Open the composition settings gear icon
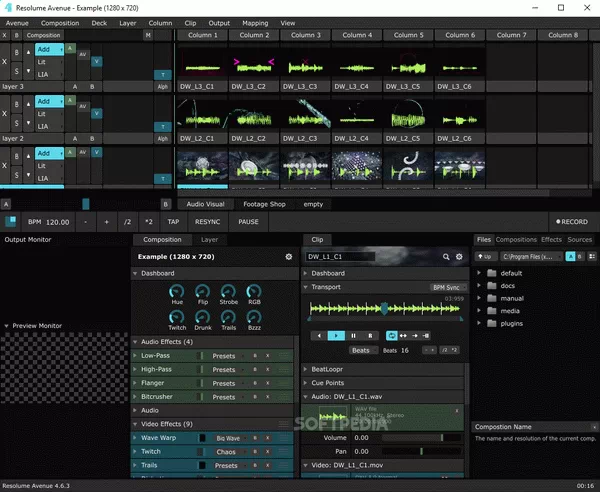600x492 pixels. click(x=289, y=257)
